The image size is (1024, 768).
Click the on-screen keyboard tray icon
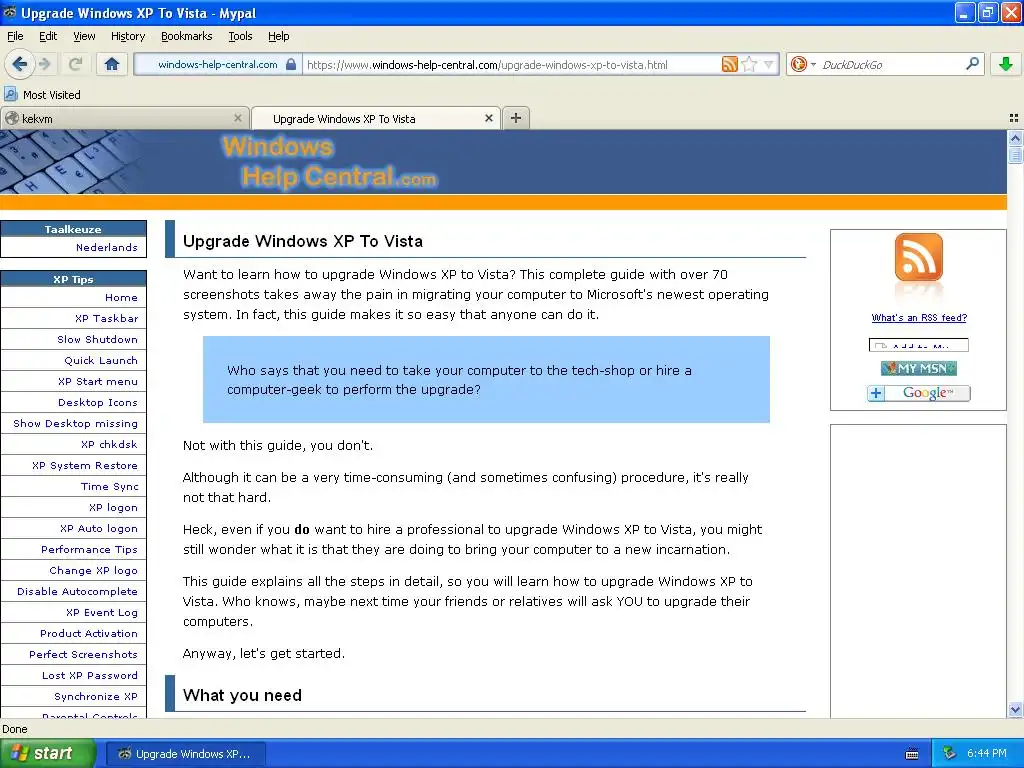point(912,754)
